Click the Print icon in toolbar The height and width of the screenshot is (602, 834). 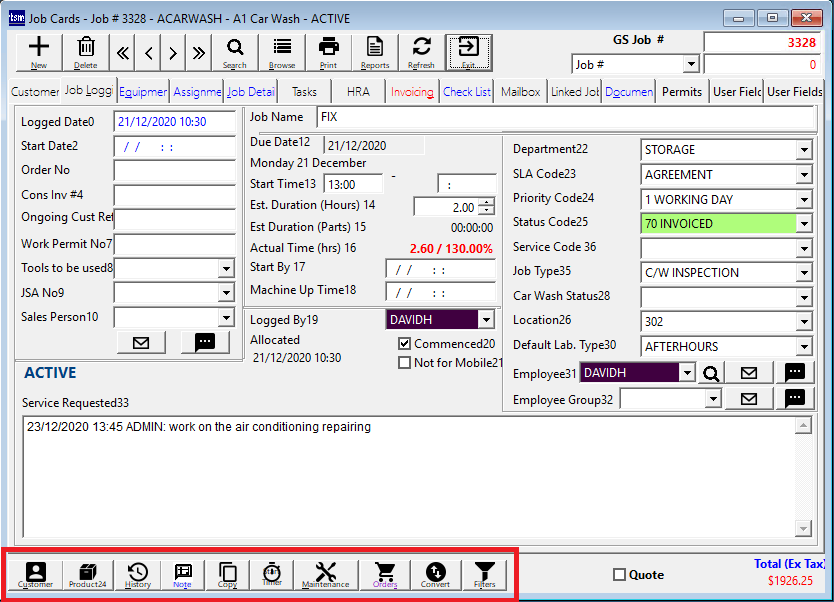click(328, 51)
